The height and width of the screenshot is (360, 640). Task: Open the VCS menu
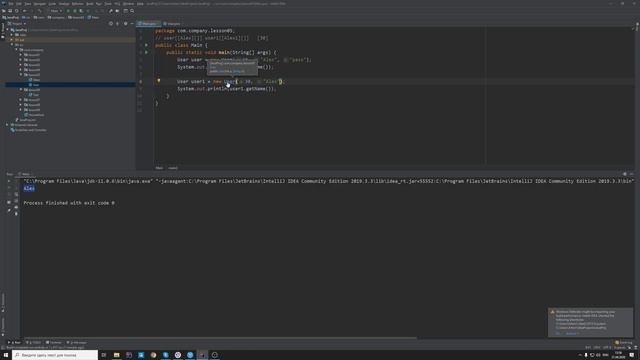(118, 4)
